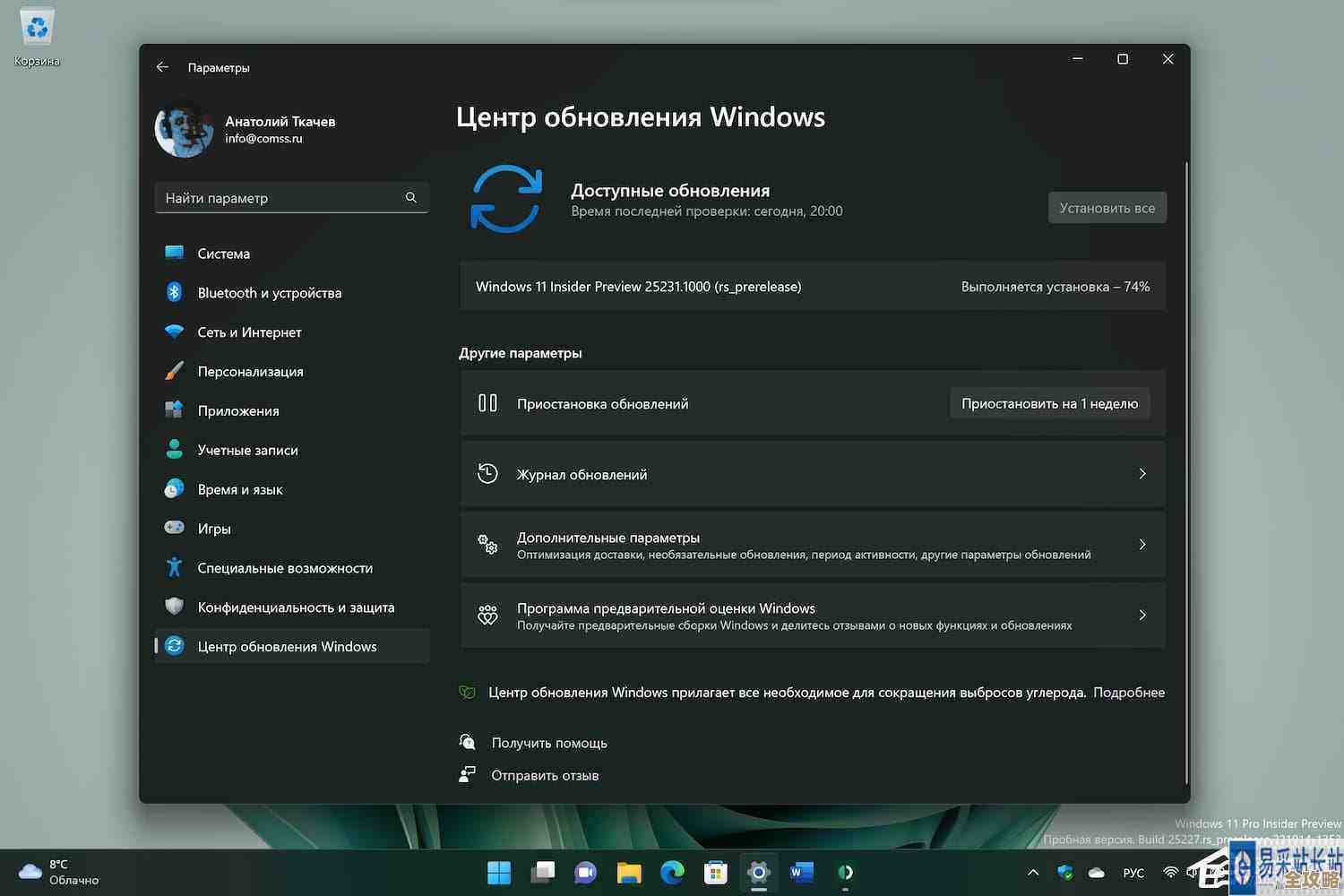Select the Игры controller icon in sidebar
Image resolution: width=1344 pixels, height=896 pixels.
(x=175, y=528)
